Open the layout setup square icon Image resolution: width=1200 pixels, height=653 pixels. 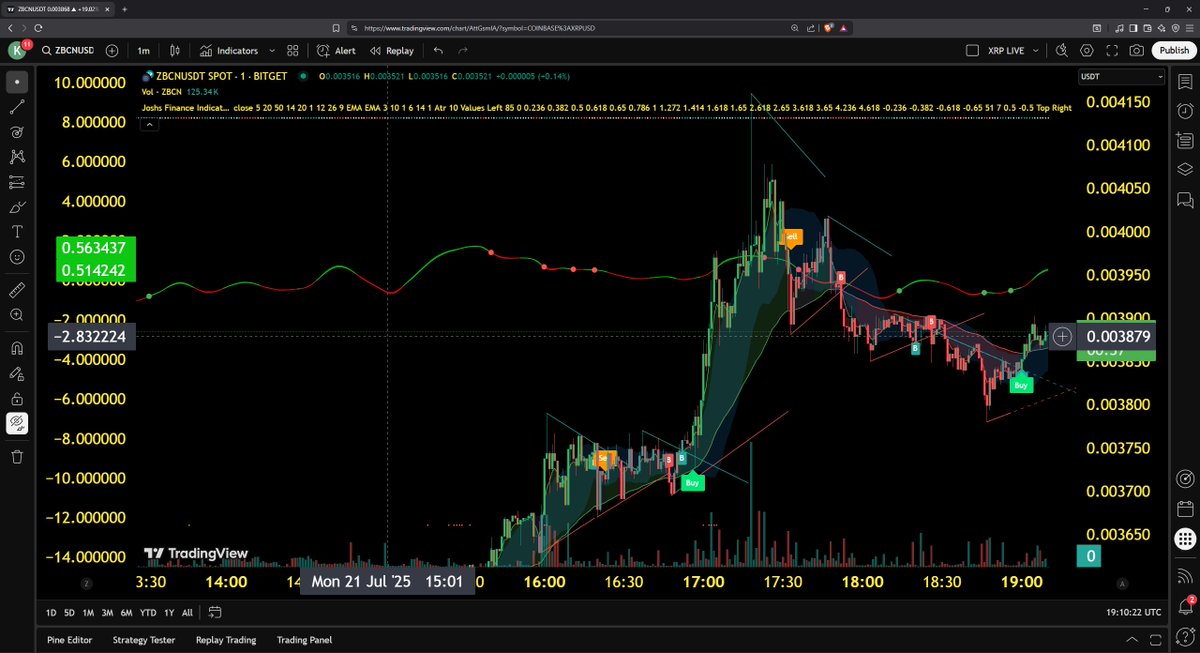tap(973, 50)
